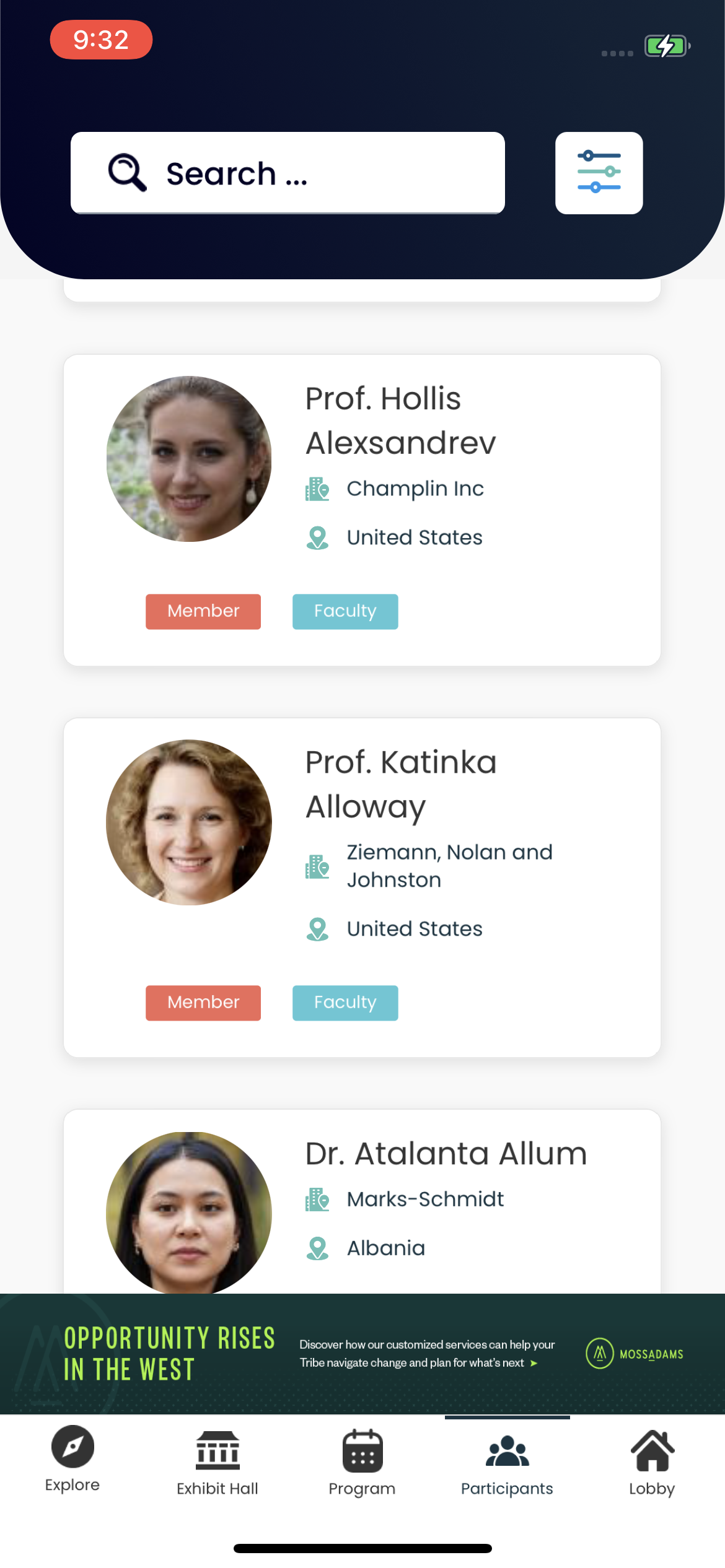This screenshot has width=725, height=1568.
Task: View Dr. Atalanta Allum's profile name
Action: coord(446,1154)
